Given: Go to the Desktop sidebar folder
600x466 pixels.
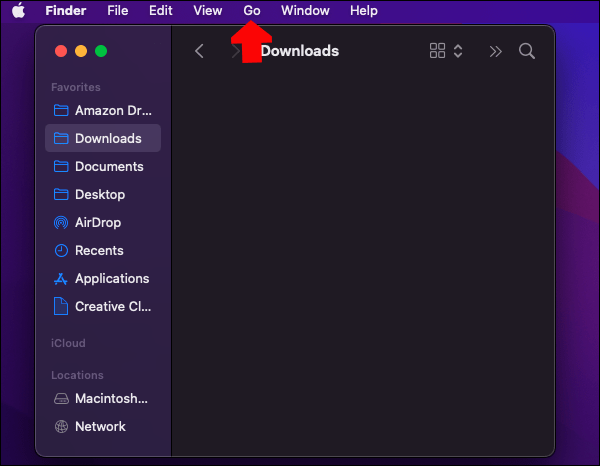Looking at the screenshot, I should click(100, 194).
